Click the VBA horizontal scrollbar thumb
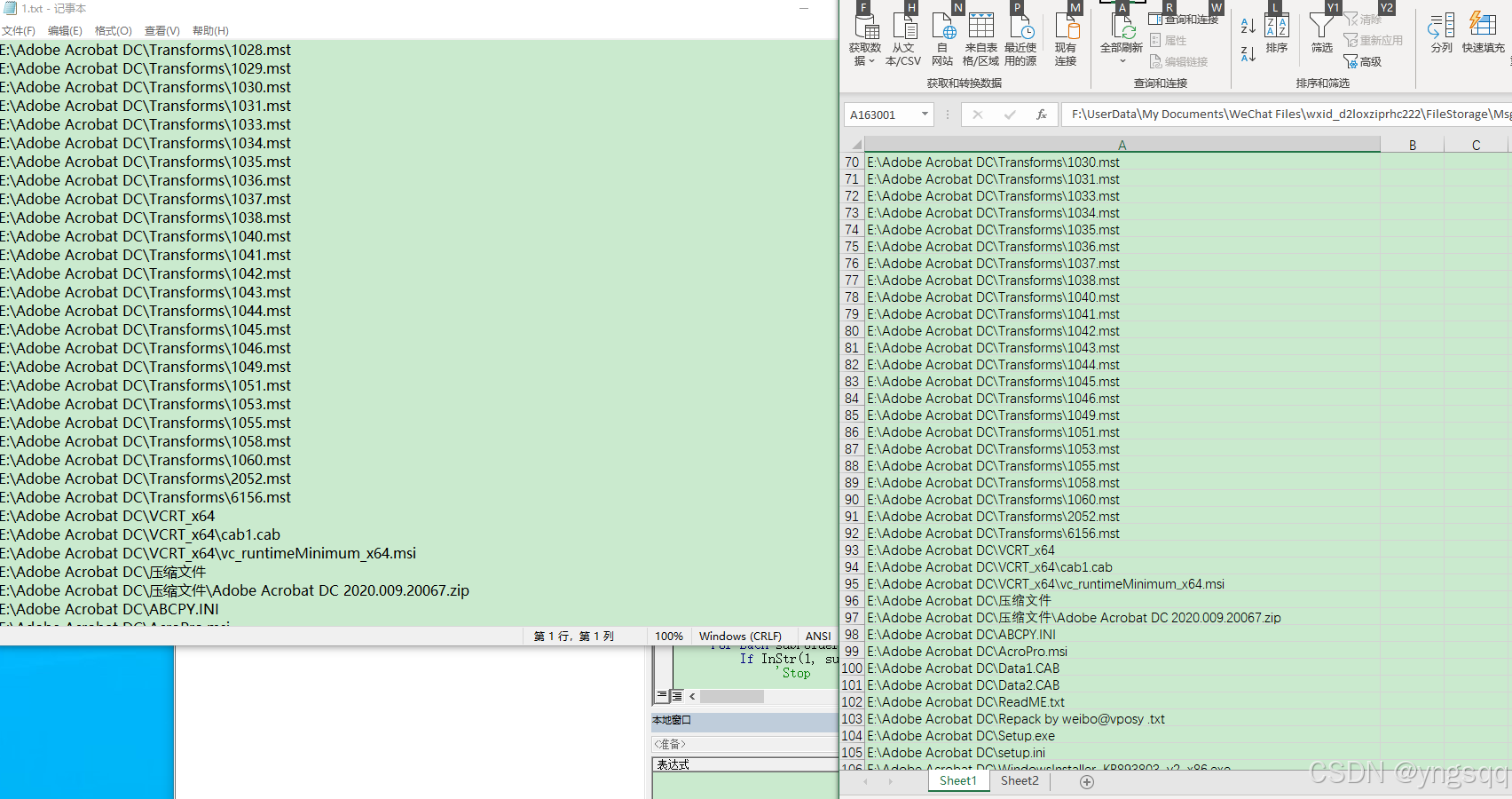The image size is (1512, 799). (731, 697)
